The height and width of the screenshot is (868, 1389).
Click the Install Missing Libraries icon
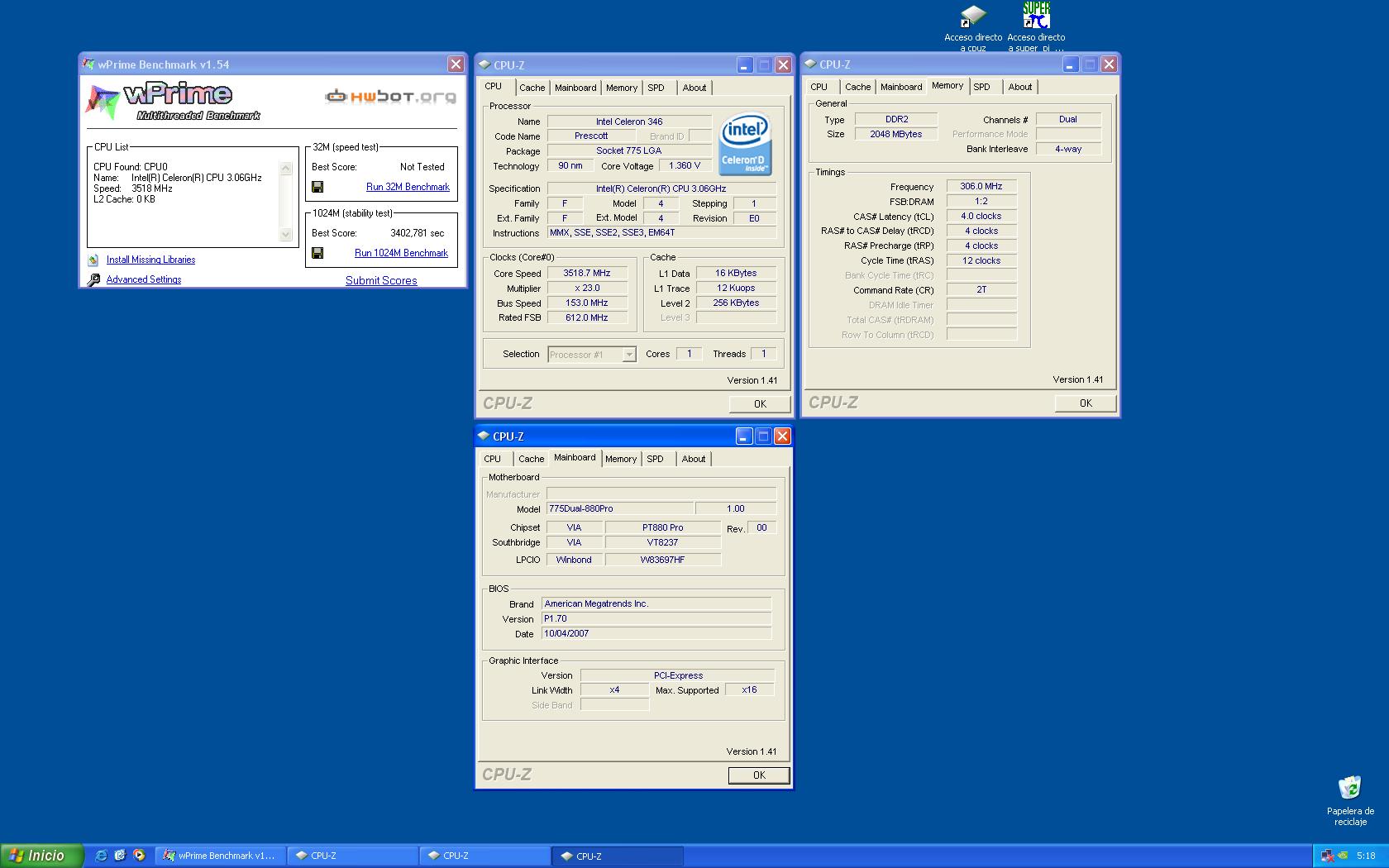click(93, 260)
